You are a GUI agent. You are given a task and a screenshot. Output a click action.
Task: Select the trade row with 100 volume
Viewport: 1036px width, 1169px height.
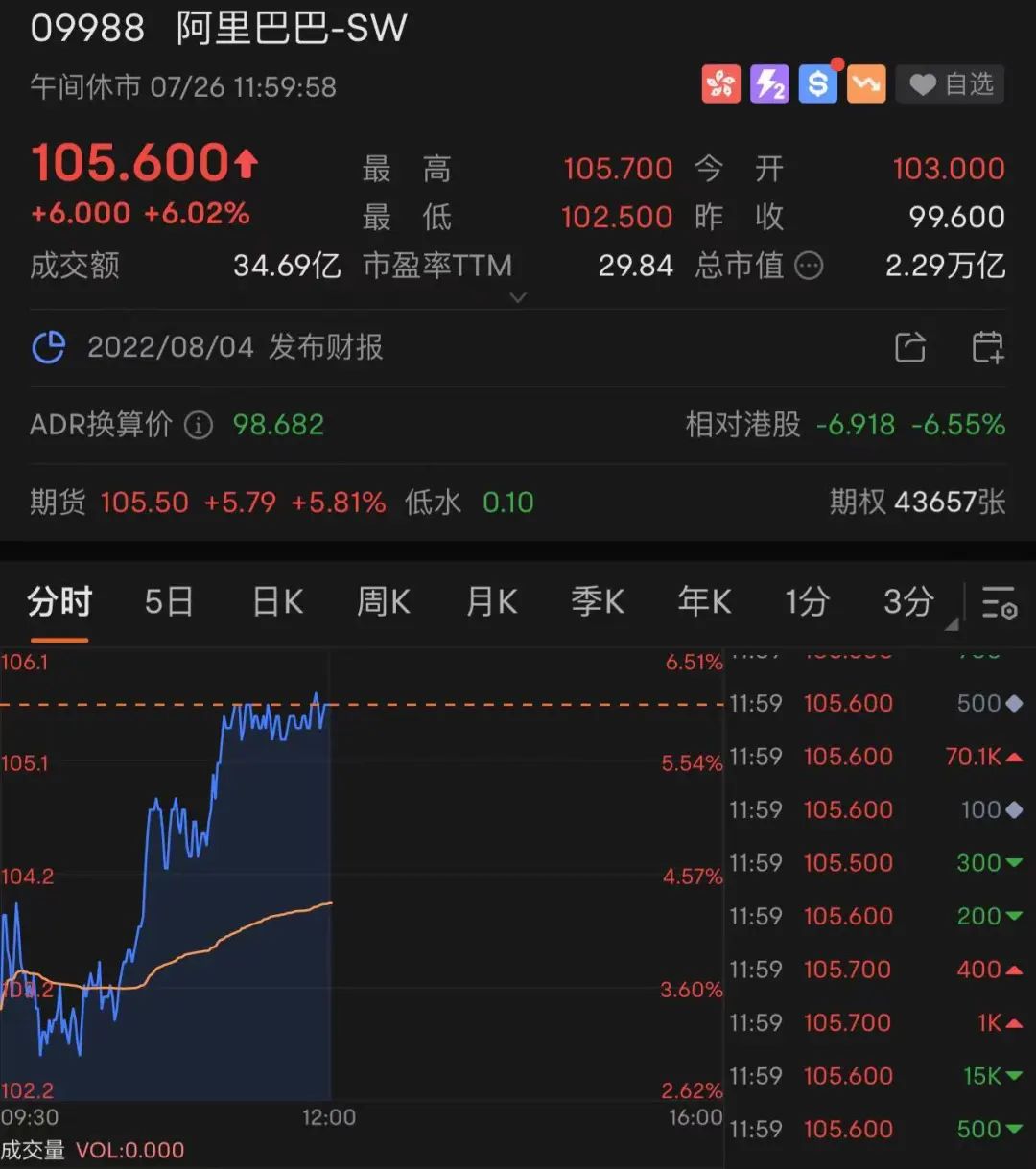[876, 810]
